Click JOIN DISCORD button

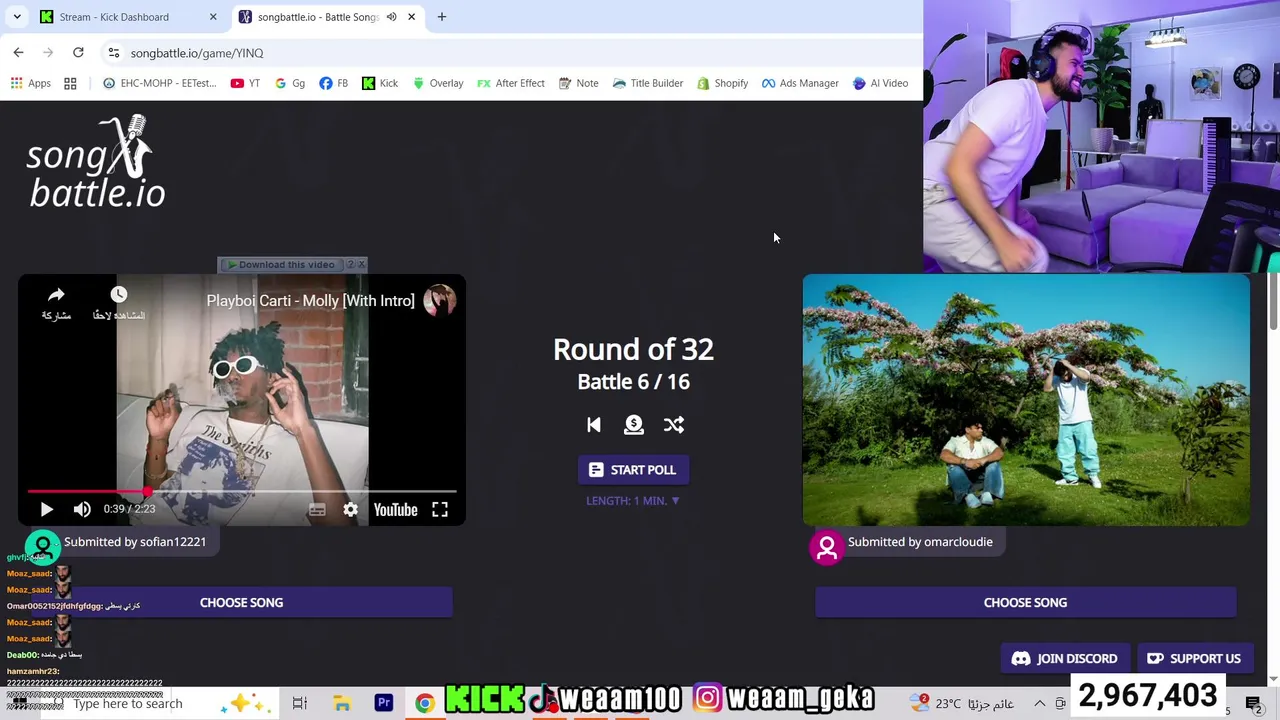1064,658
